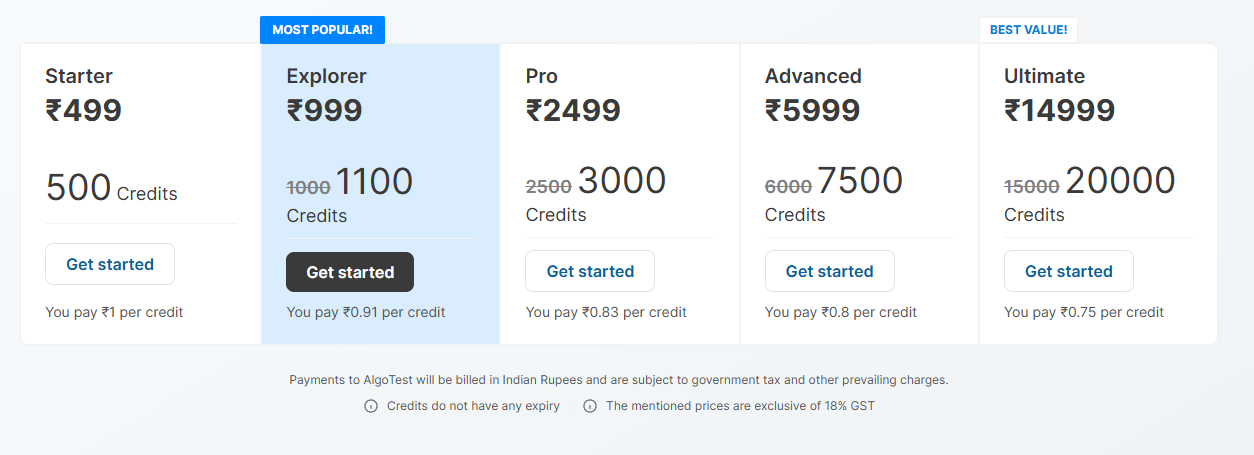Viewport: 1254px width, 455px height.
Task: Click Get started under Explorer plan
Action: pos(350,272)
